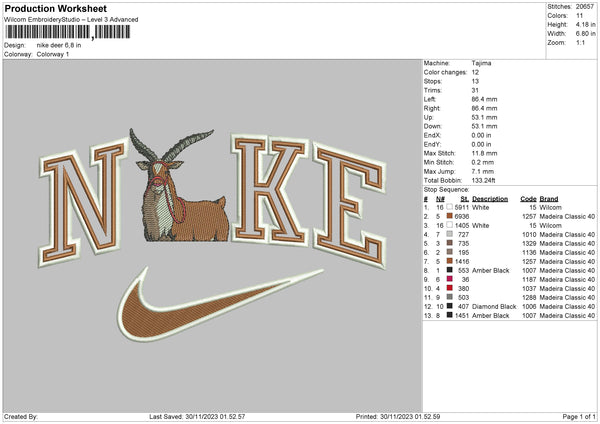Screen dimensions: 600x424
Task: Click the gray swatch beside 503 stitches
Action: 449,297
